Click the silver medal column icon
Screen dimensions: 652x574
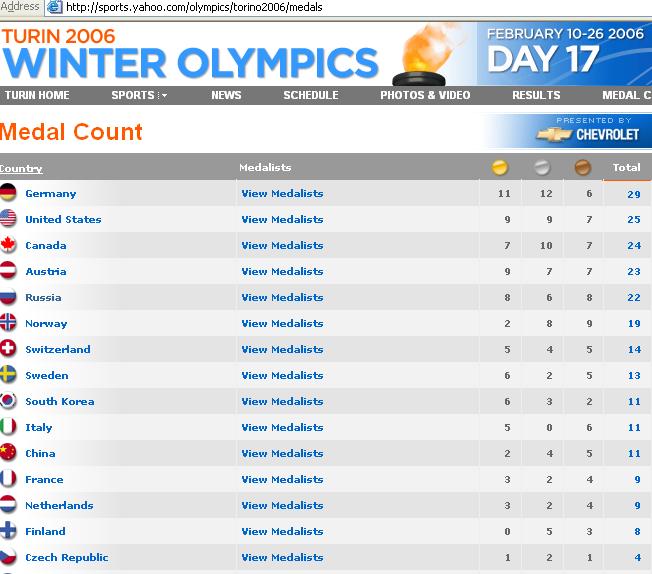[542, 168]
